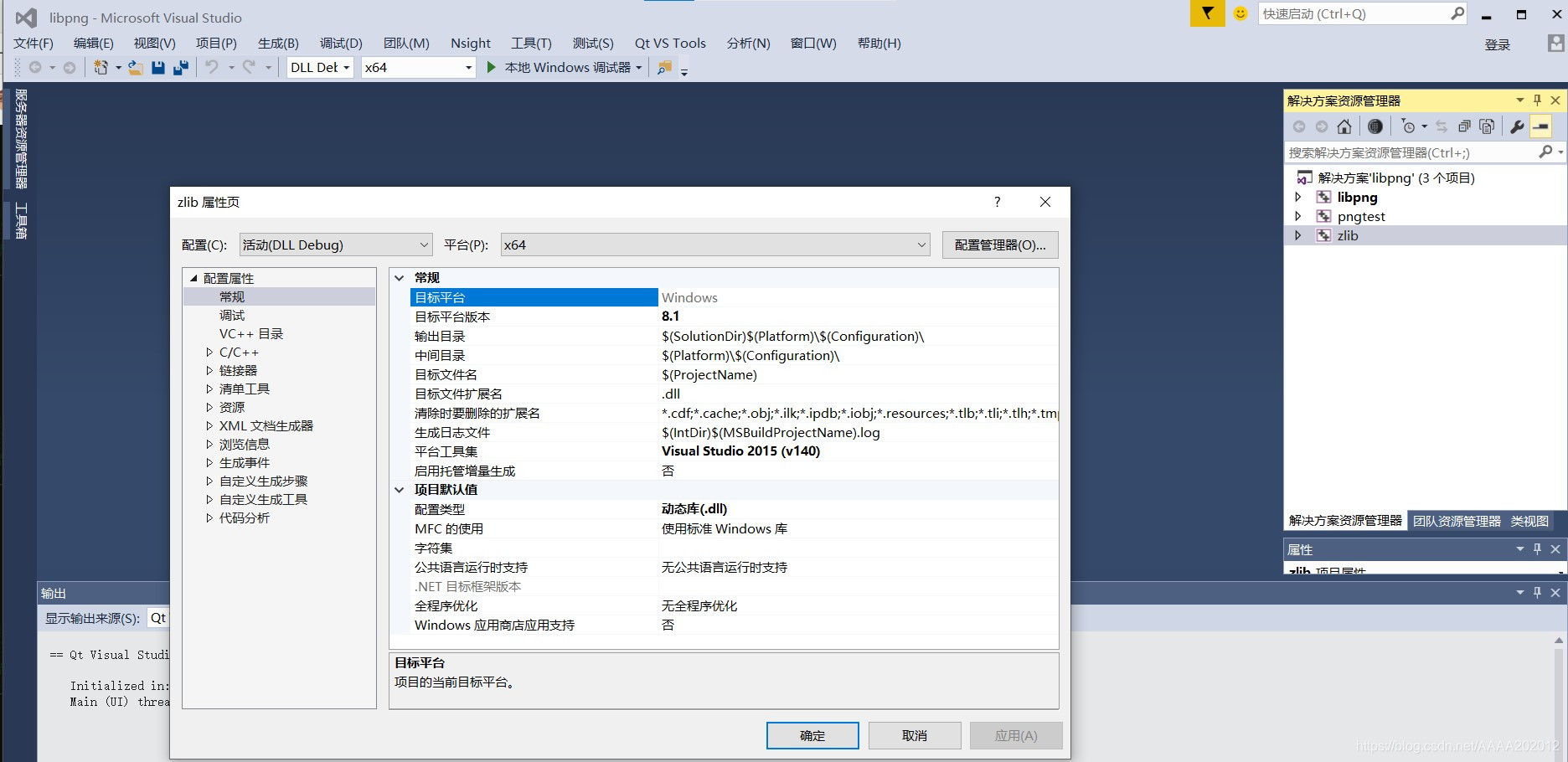Open the 生成(B) build menu

pos(278,43)
